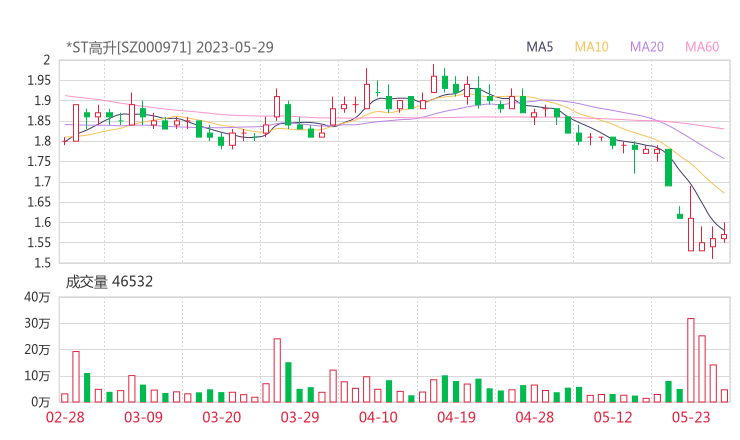Click the 04-10 date axis label

point(377,417)
